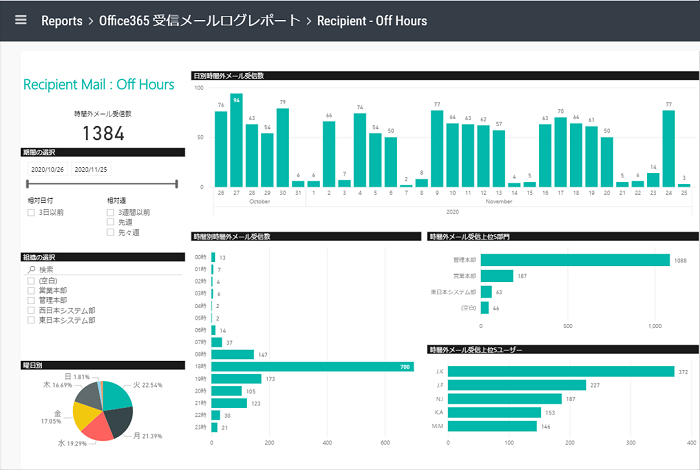700x470 pixels.
Task: Check the 東日本システム部 checkbox
Action: click(31, 320)
